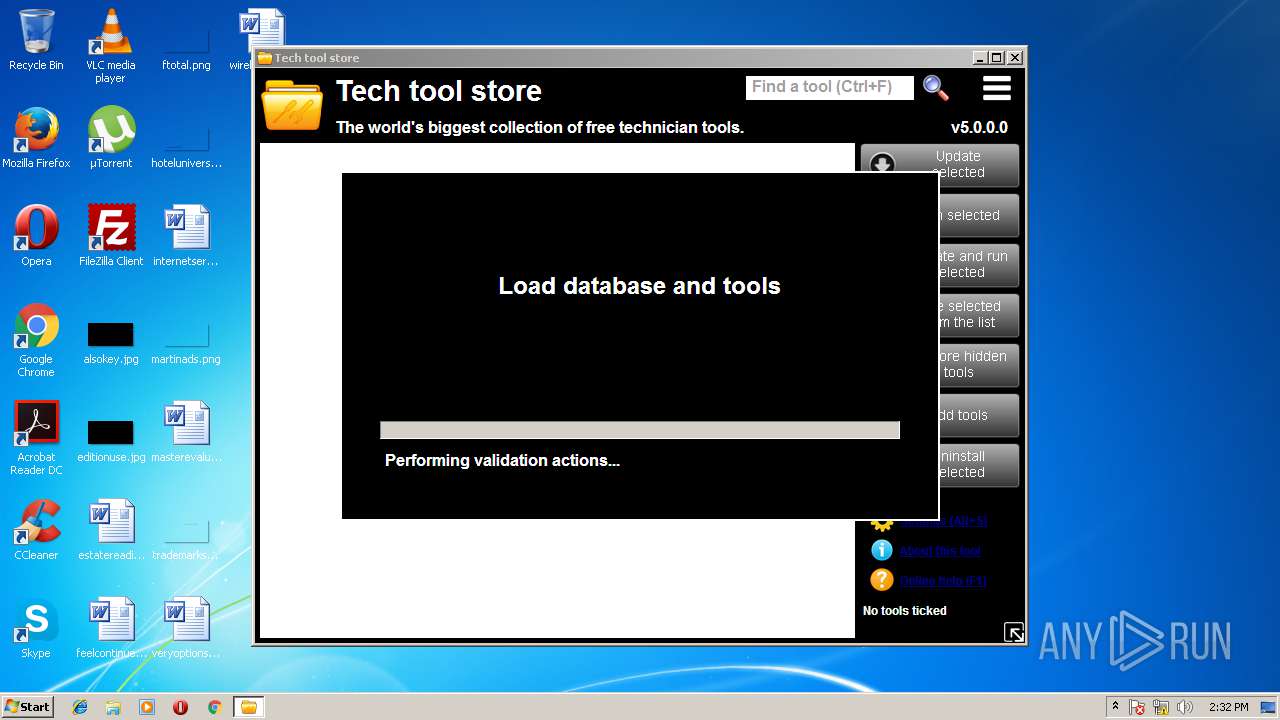The height and width of the screenshot is (720, 1280).
Task: Open Opera desktop shortcut
Action: pyautogui.click(x=36, y=236)
